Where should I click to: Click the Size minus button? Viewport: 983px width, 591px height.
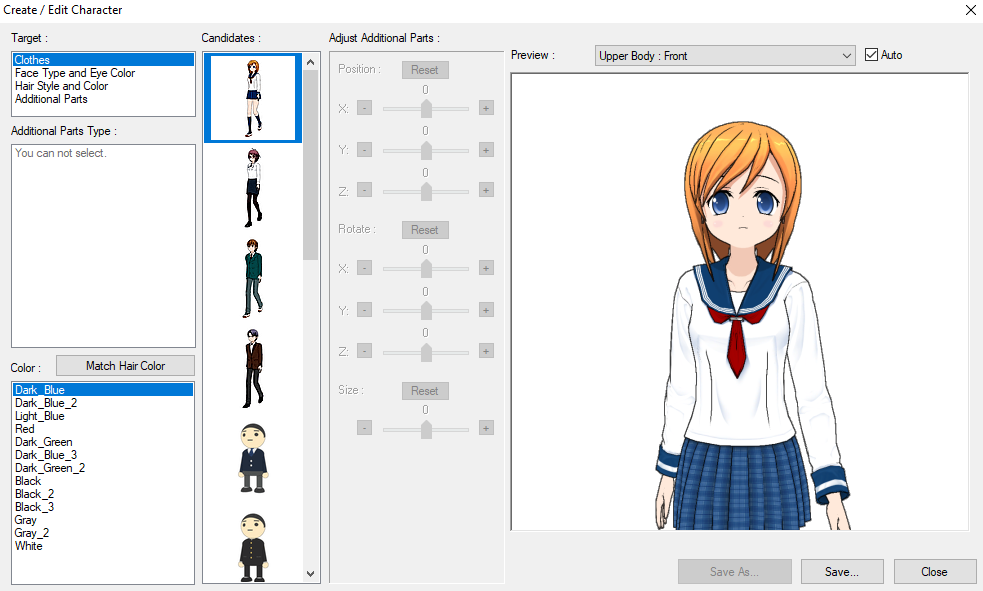(364, 427)
